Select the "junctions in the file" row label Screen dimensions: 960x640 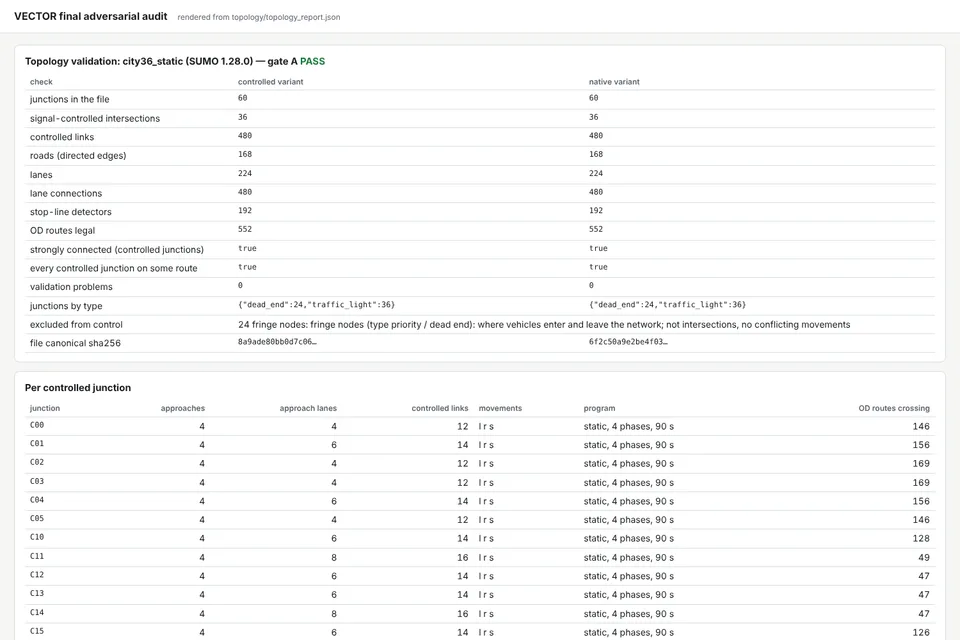(70, 99)
